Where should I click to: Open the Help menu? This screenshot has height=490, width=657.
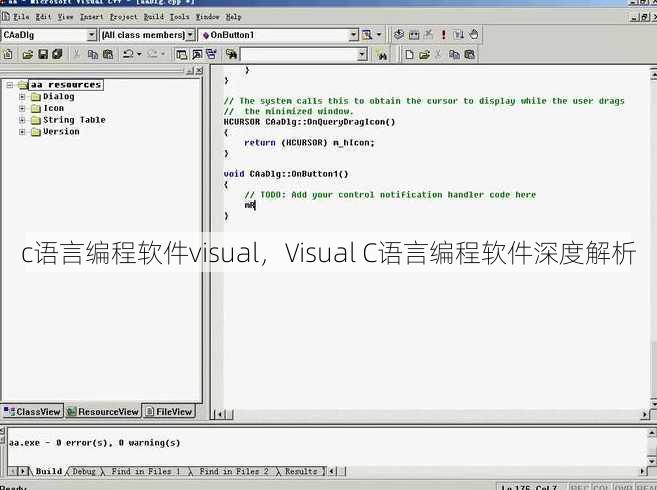click(x=234, y=17)
